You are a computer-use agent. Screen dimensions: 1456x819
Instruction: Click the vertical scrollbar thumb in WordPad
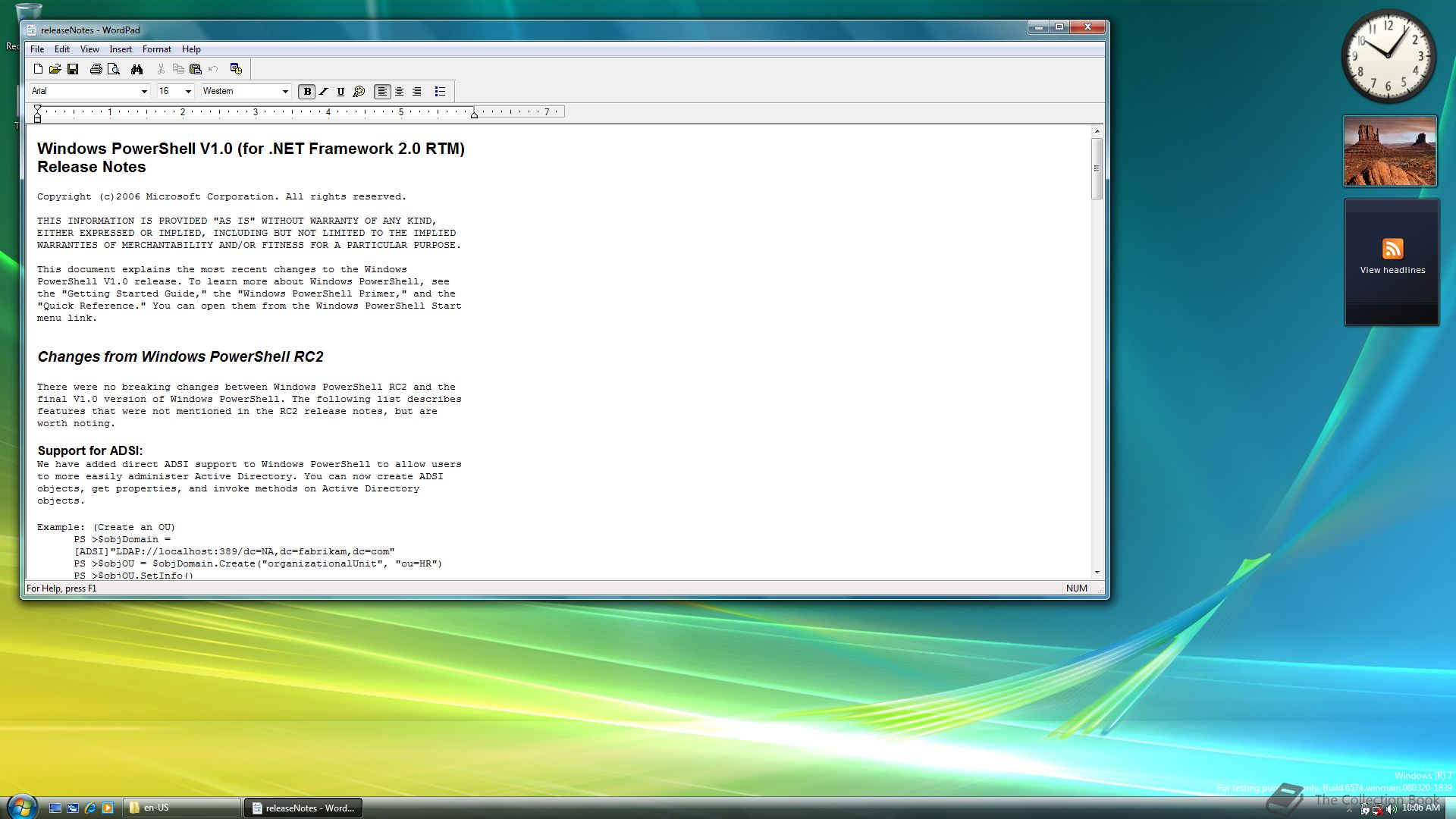[1097, 168]
